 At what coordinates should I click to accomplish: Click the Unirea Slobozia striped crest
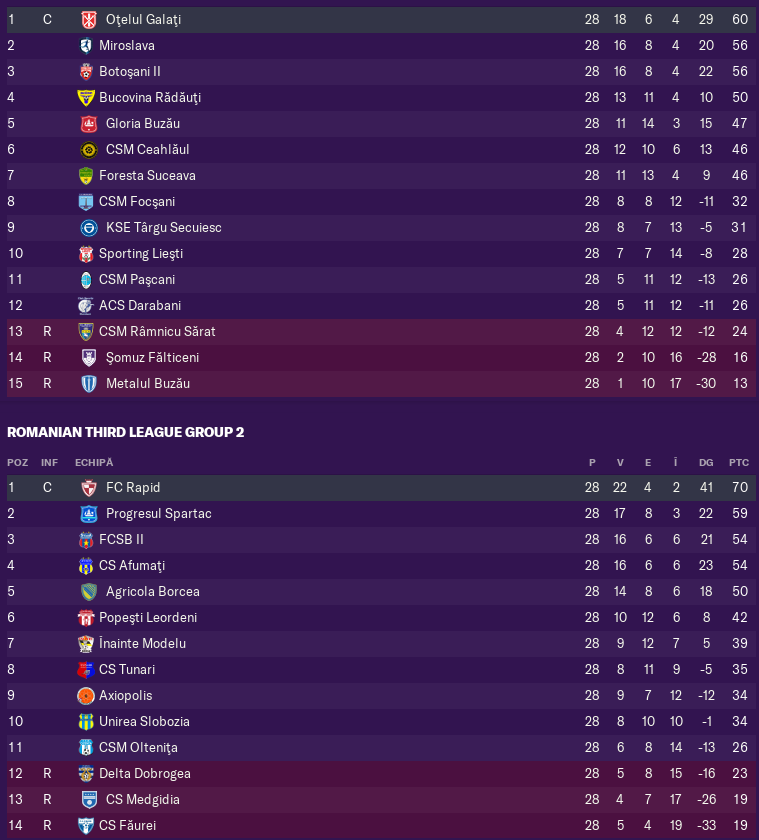click(86, 722)
